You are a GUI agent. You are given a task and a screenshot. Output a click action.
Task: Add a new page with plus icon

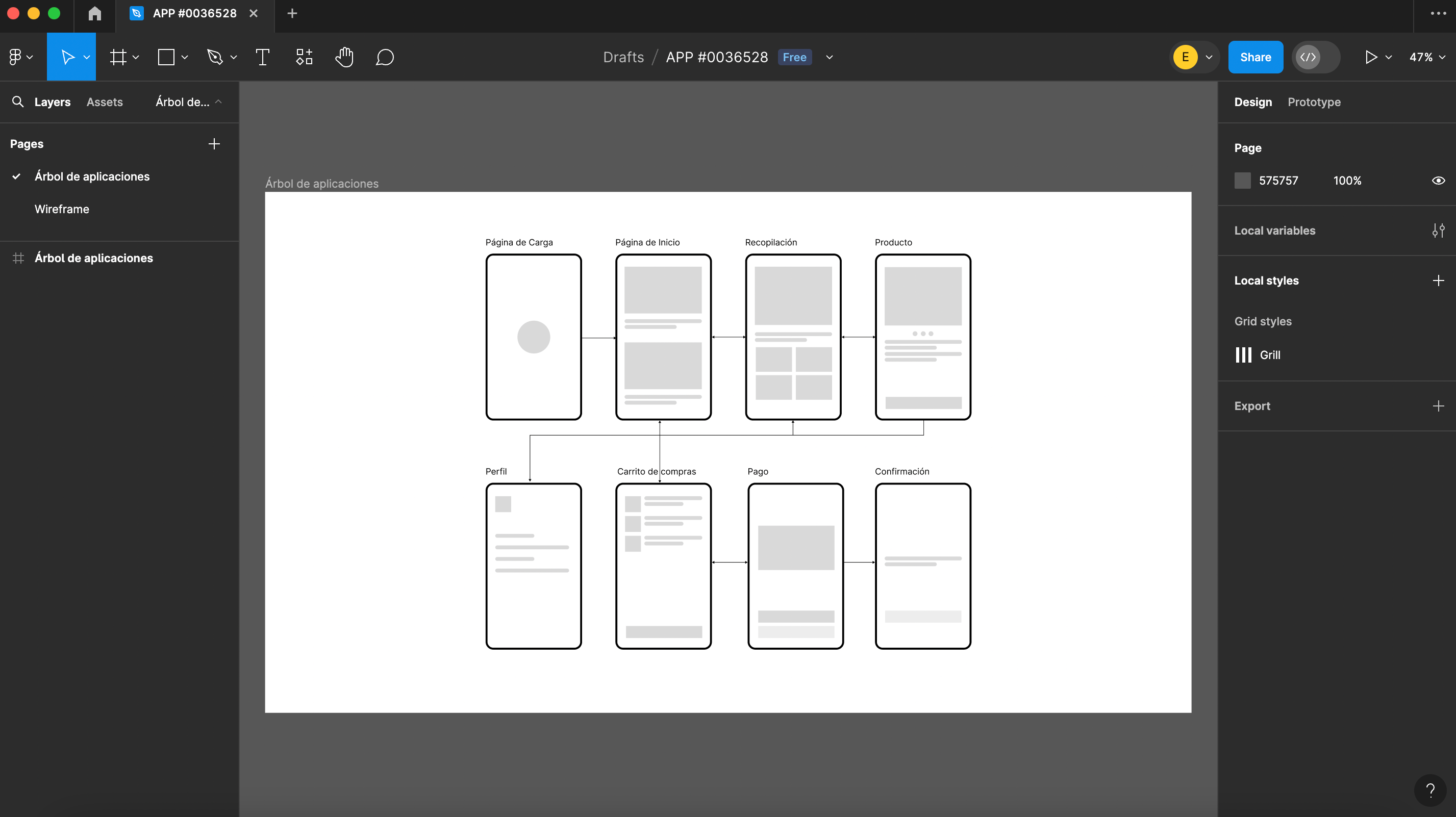[x=214, y=144]
